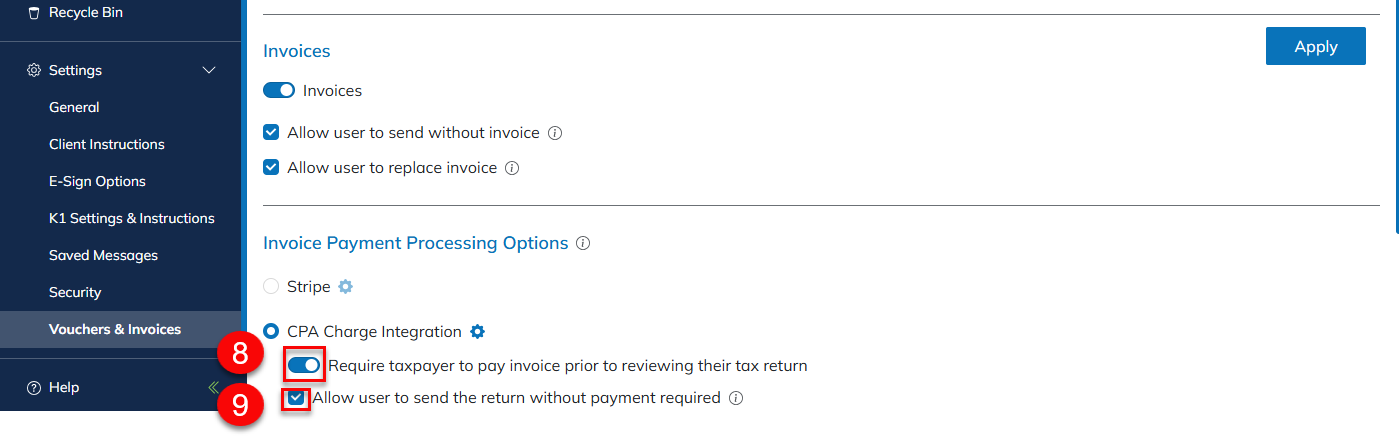
Task: Click the Recycle Bin icon in sidebar
Action: 34,13
